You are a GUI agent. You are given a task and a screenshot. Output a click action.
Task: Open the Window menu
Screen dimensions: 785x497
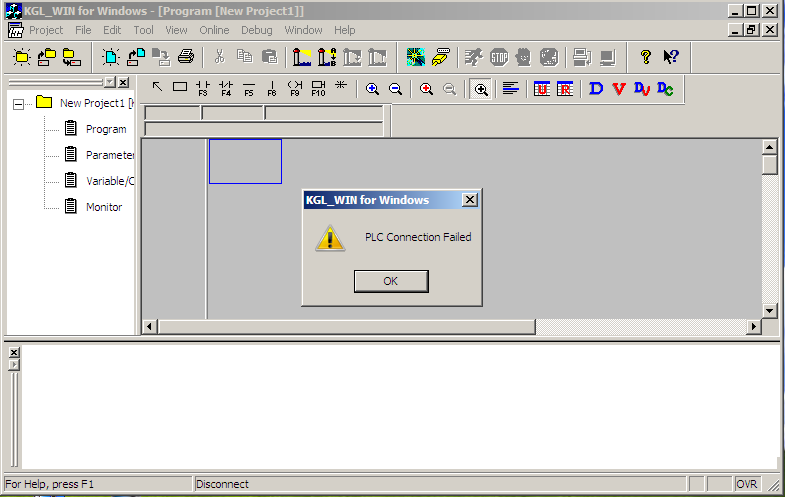[x=303, y=30]
